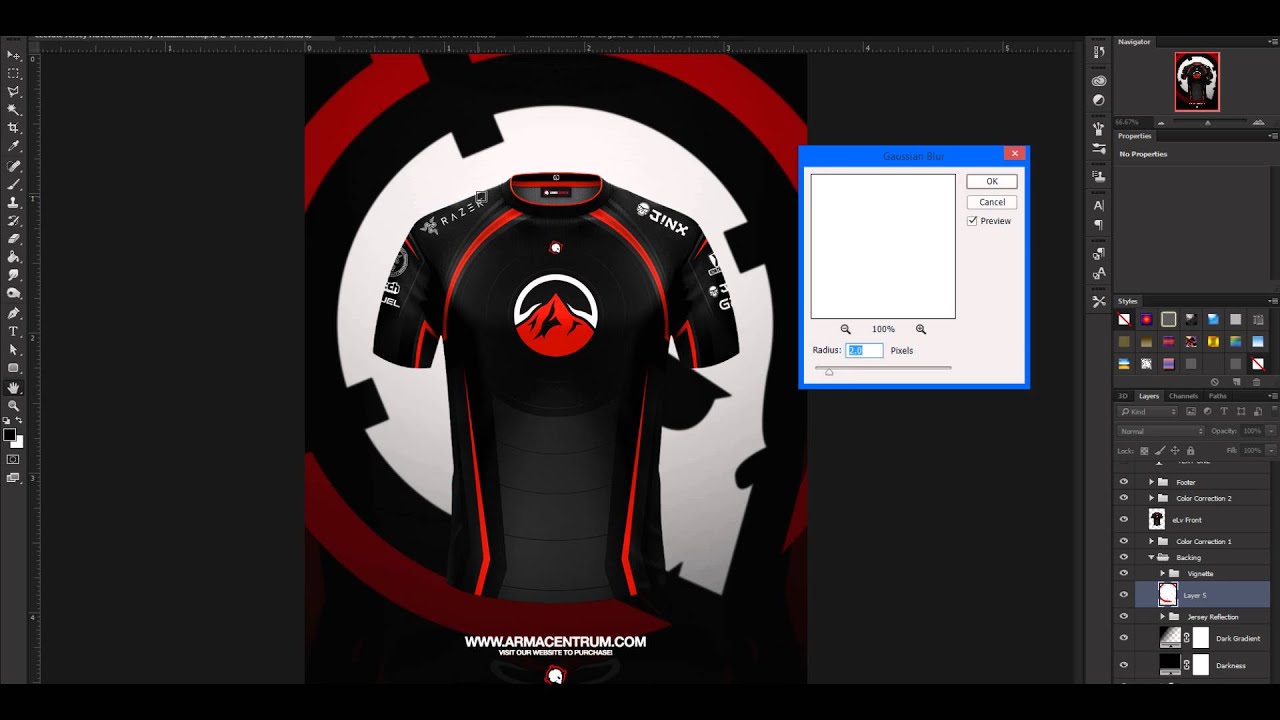This screenshot has width=1280, height=720.
Task: Select the Eyedropper tool
Action: (13, 147)
